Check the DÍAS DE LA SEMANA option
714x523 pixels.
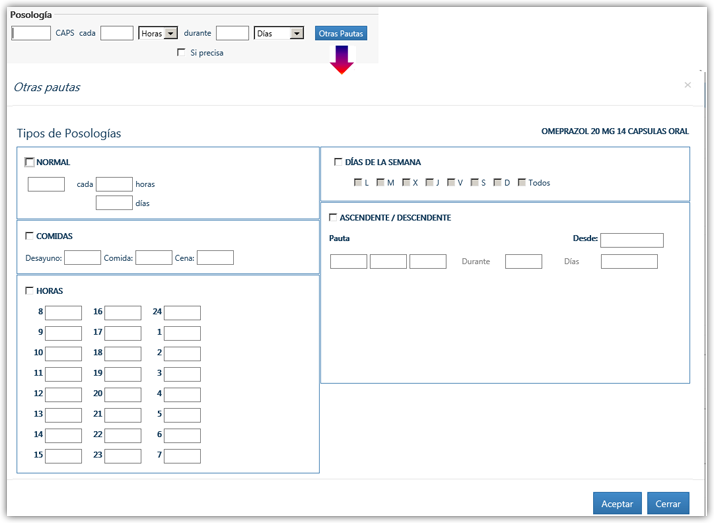[337, 162]
